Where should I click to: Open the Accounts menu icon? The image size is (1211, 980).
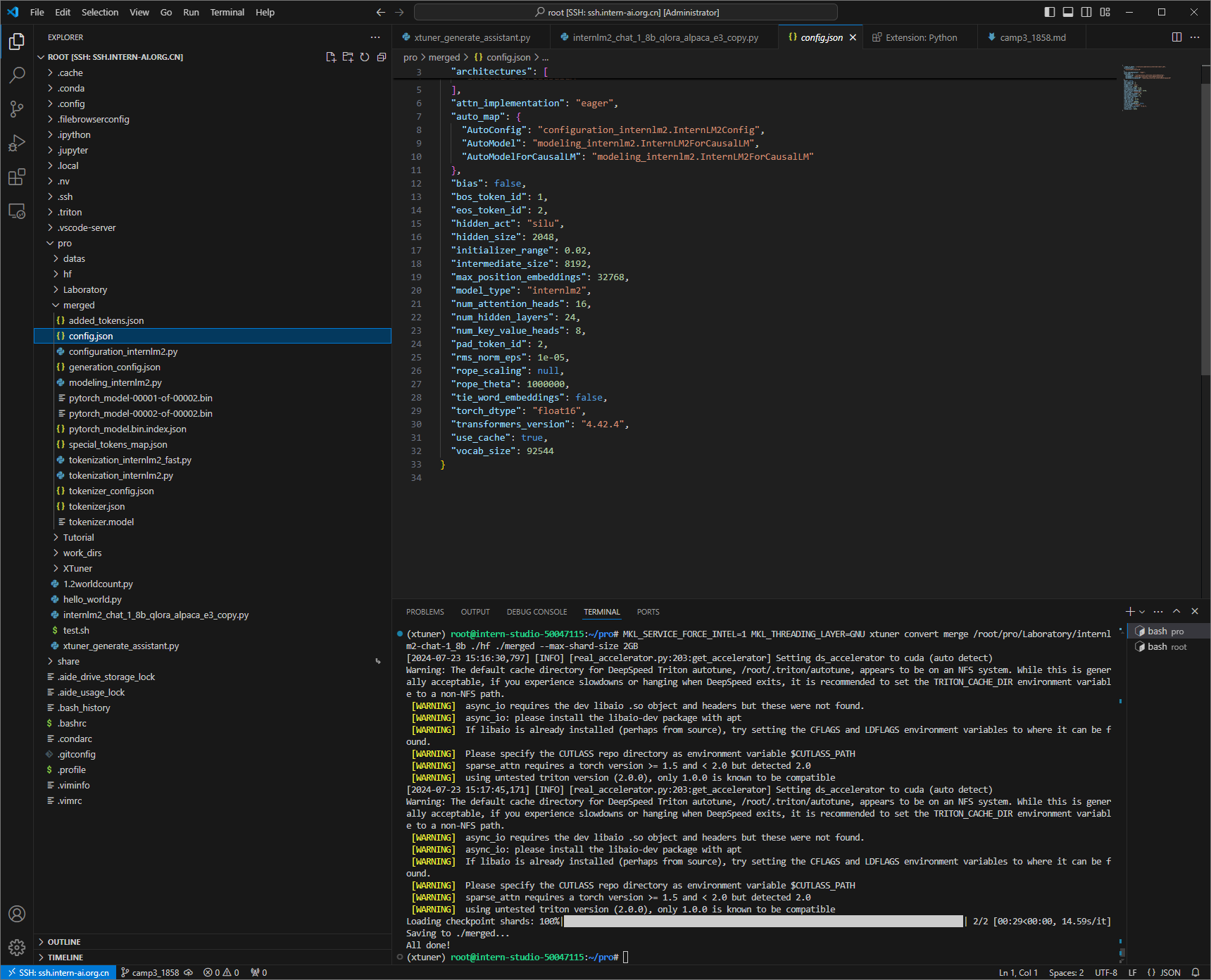pyautogui.click(x=17, y=914)
